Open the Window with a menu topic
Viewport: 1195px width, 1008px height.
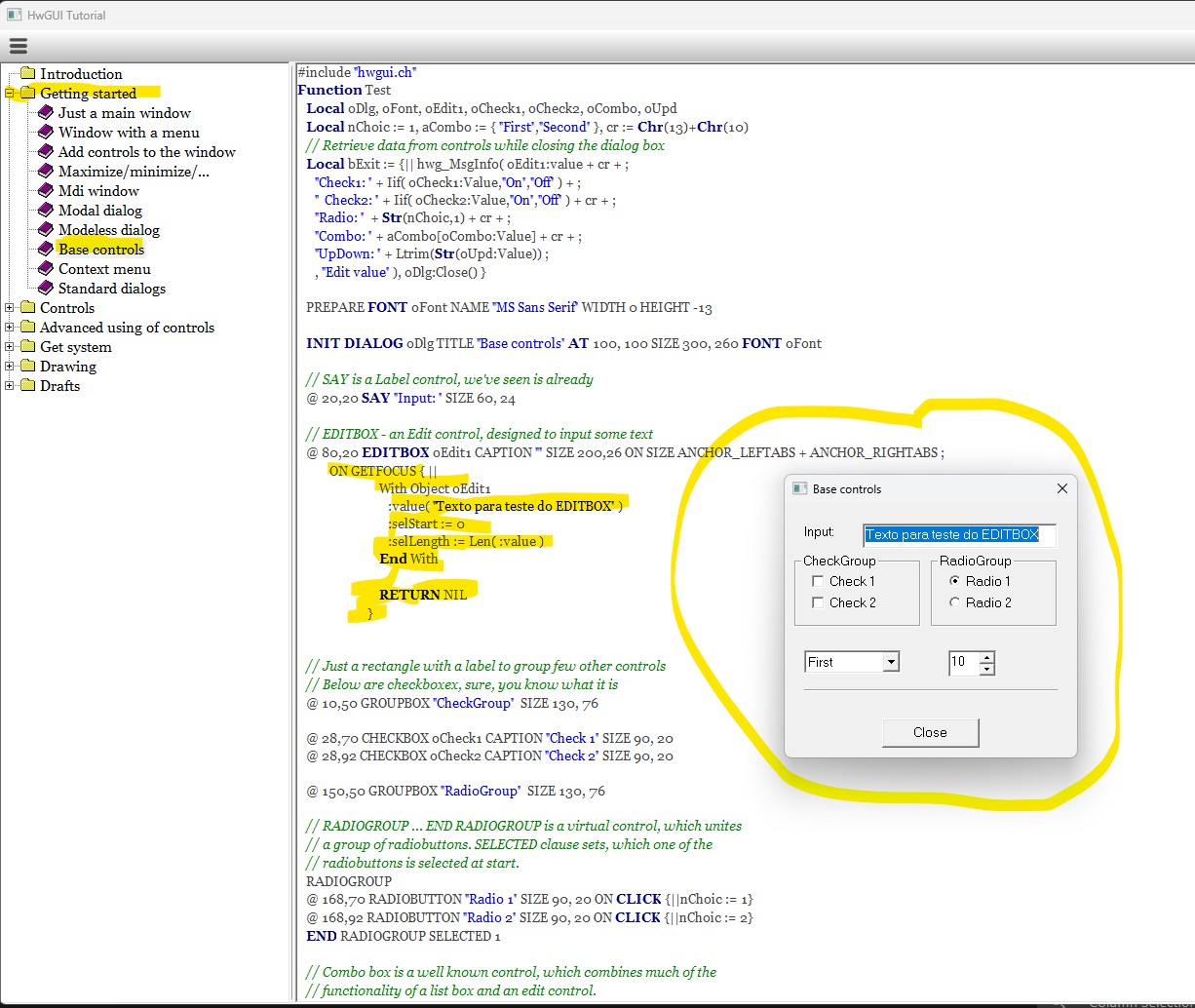(129, 133)
